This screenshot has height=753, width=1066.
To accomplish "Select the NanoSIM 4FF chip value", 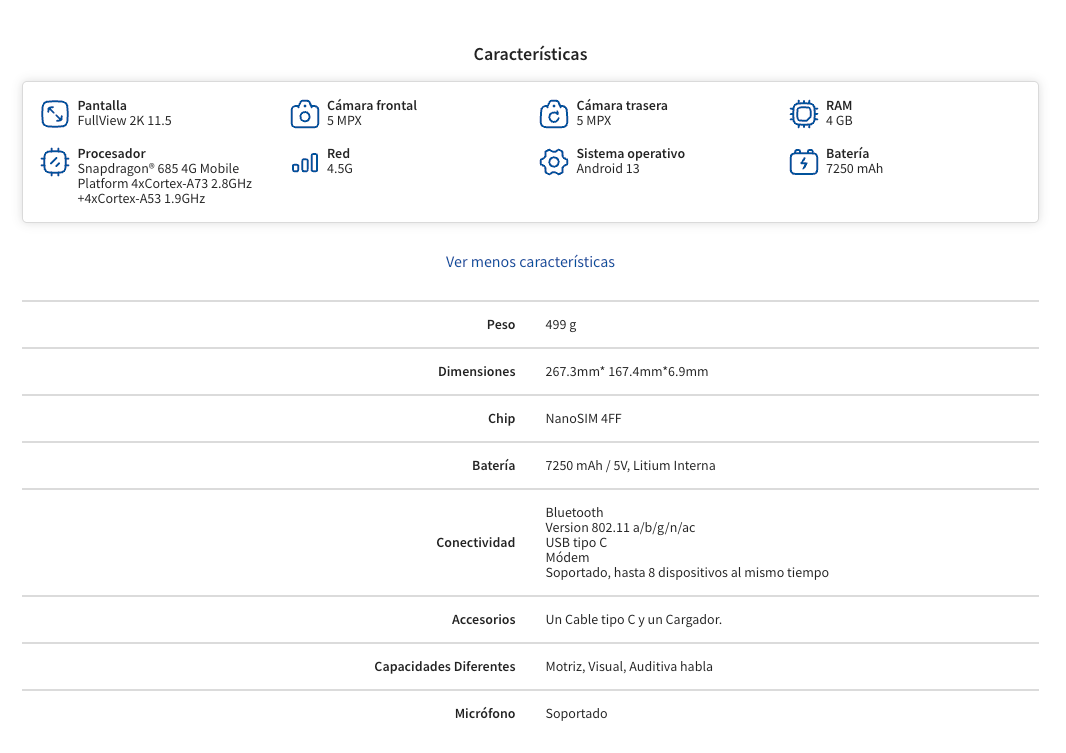I will [x=583, y=419].
